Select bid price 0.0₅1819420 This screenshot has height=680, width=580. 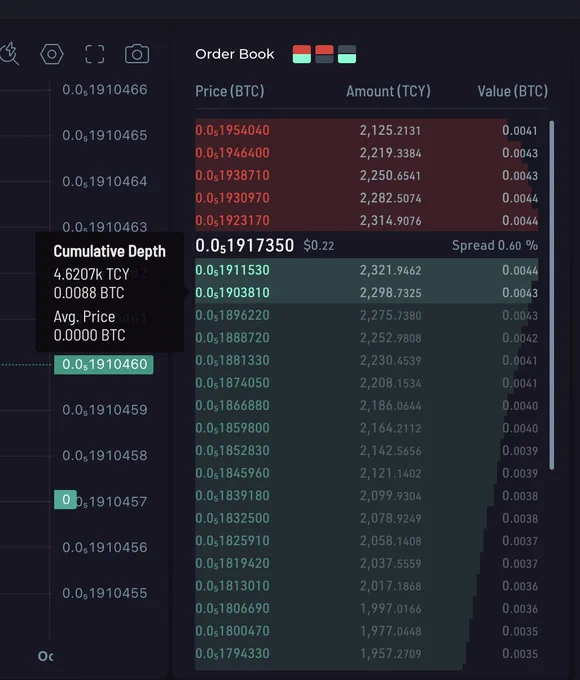[x=233, y=563]
